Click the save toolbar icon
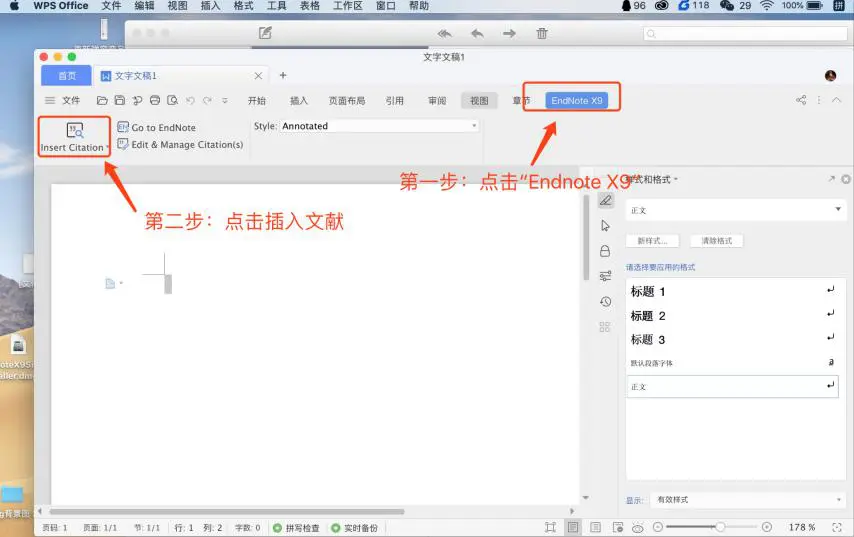Screen dimensions: 854x537 click(x=120, y=100)
